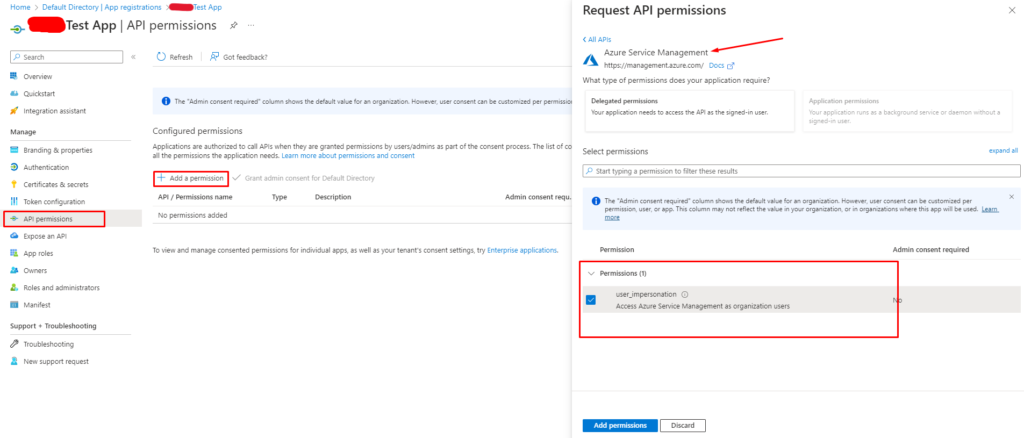Click the Discard button
The width and height of the screenshot is (1024, 438).
[x=682, y=426]
